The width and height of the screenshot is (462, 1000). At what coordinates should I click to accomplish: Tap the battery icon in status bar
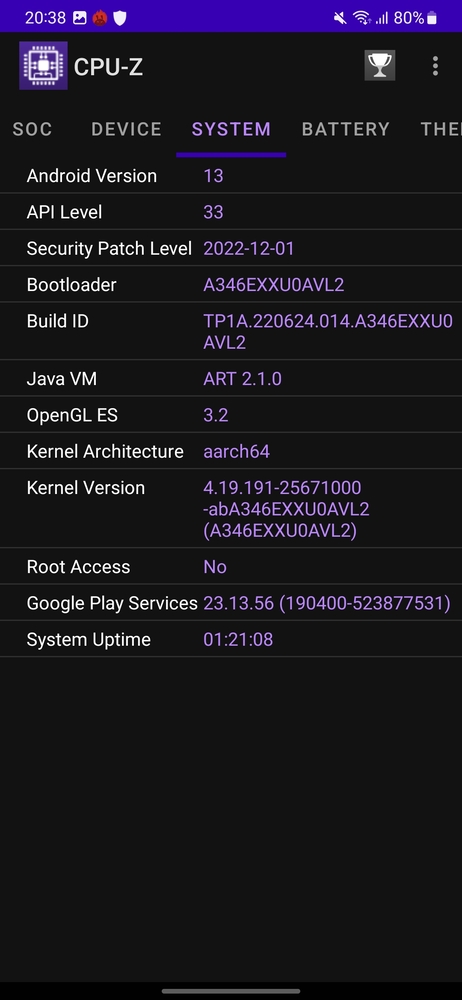pyautogui.click(x=432, y=18)
